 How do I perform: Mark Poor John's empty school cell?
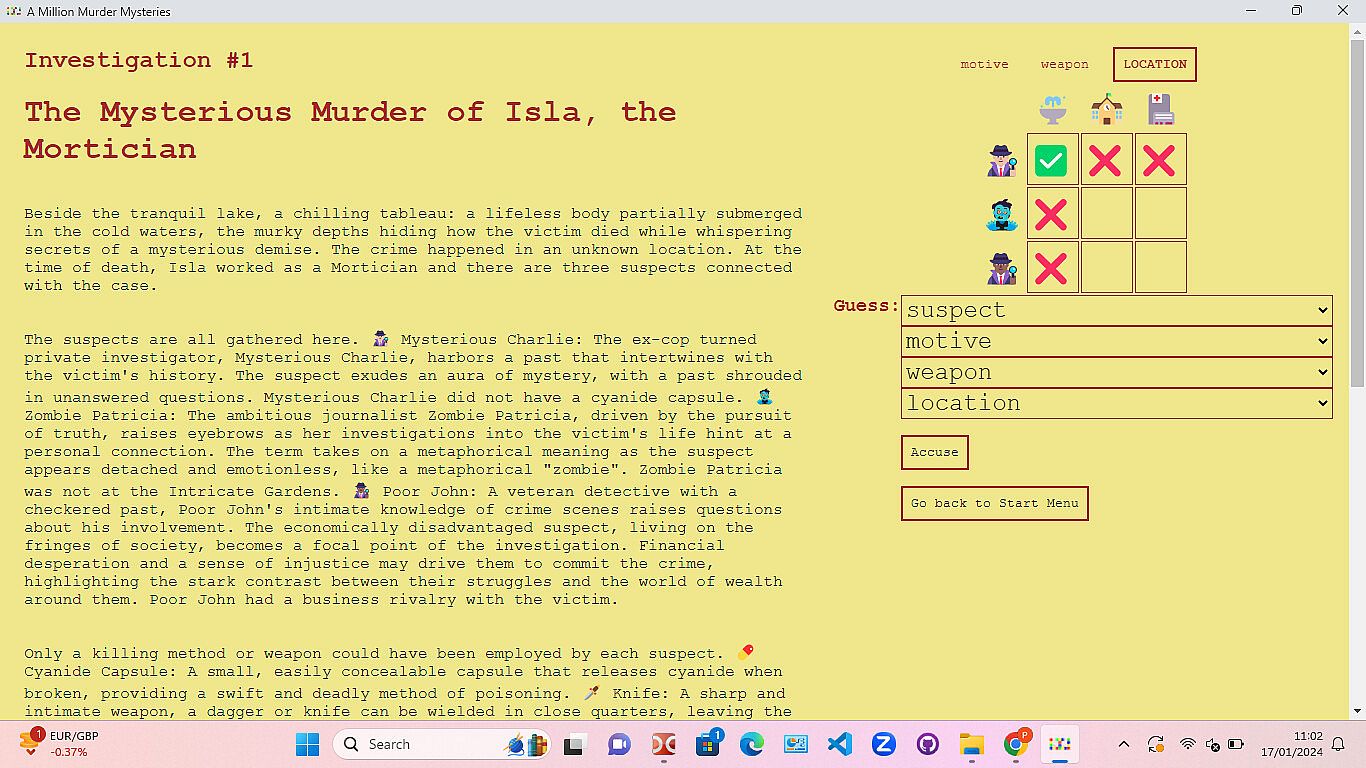(x=1106, y=268)
